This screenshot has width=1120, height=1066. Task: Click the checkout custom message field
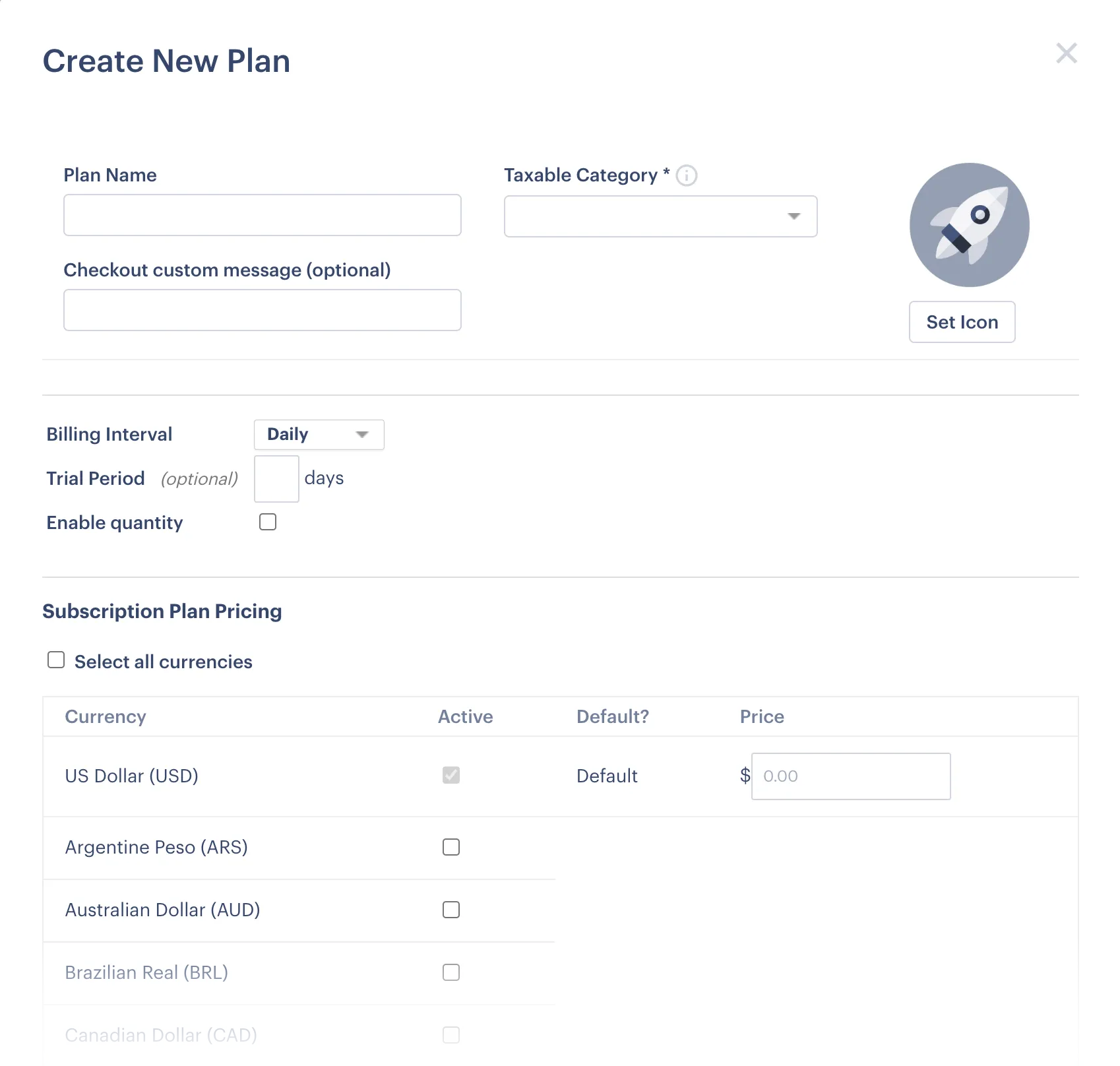(x=262, y=310)
